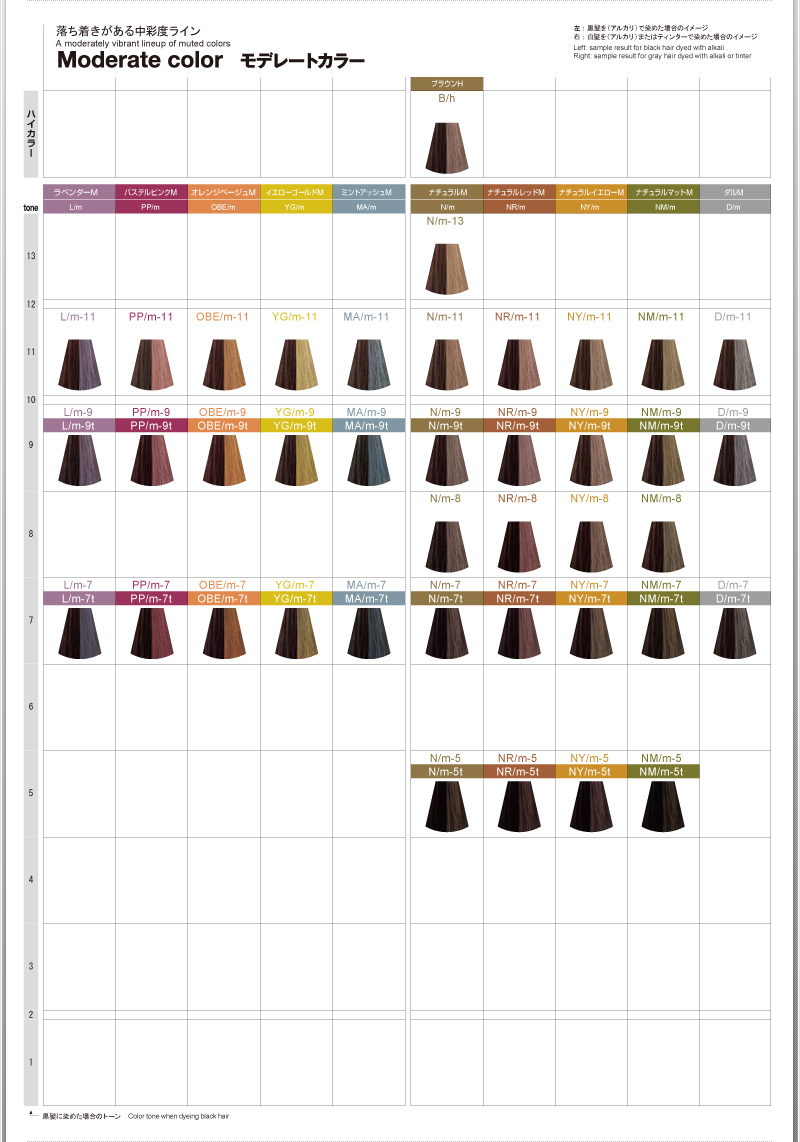Viewport: 800px width, 1142px height.
Task: Click the NM/m-11 text label
Action: click(663, 317)
